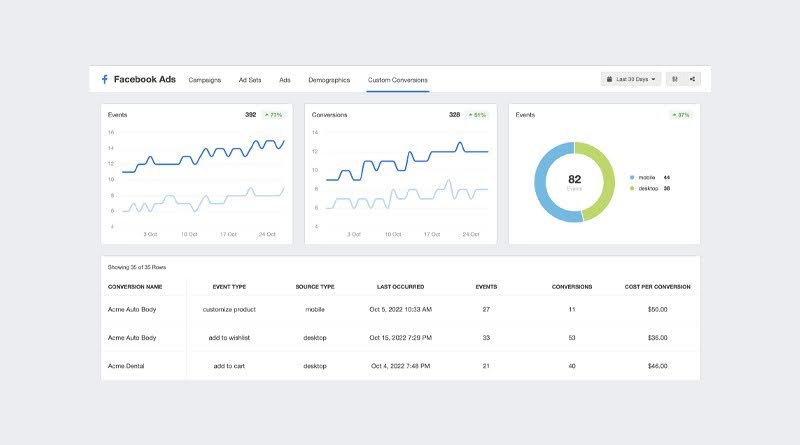Viewport: 800px width, 445px height.
Task: Click the Facebook Ads title
Action: [144, 79]
